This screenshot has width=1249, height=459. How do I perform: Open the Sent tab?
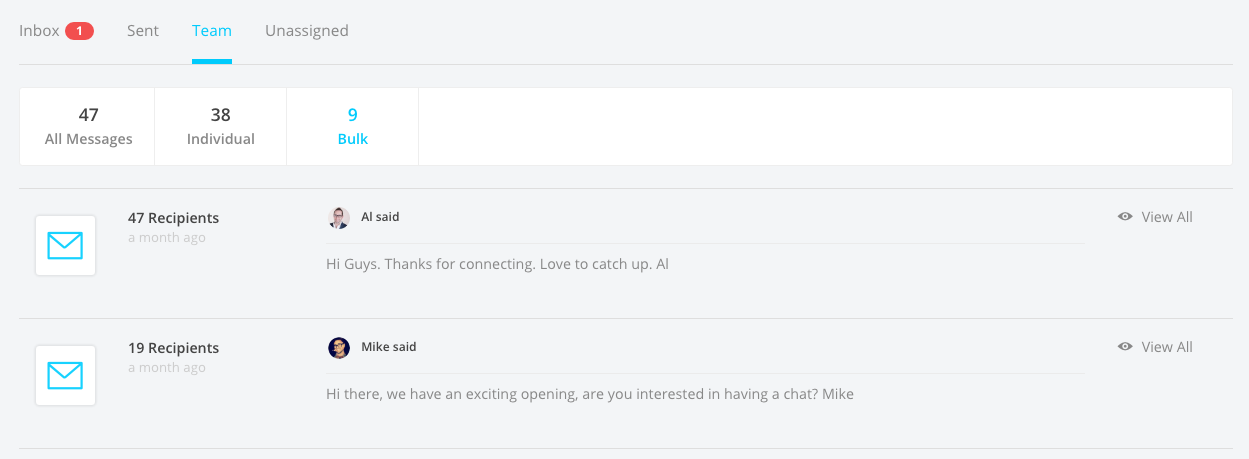point(143,31)
